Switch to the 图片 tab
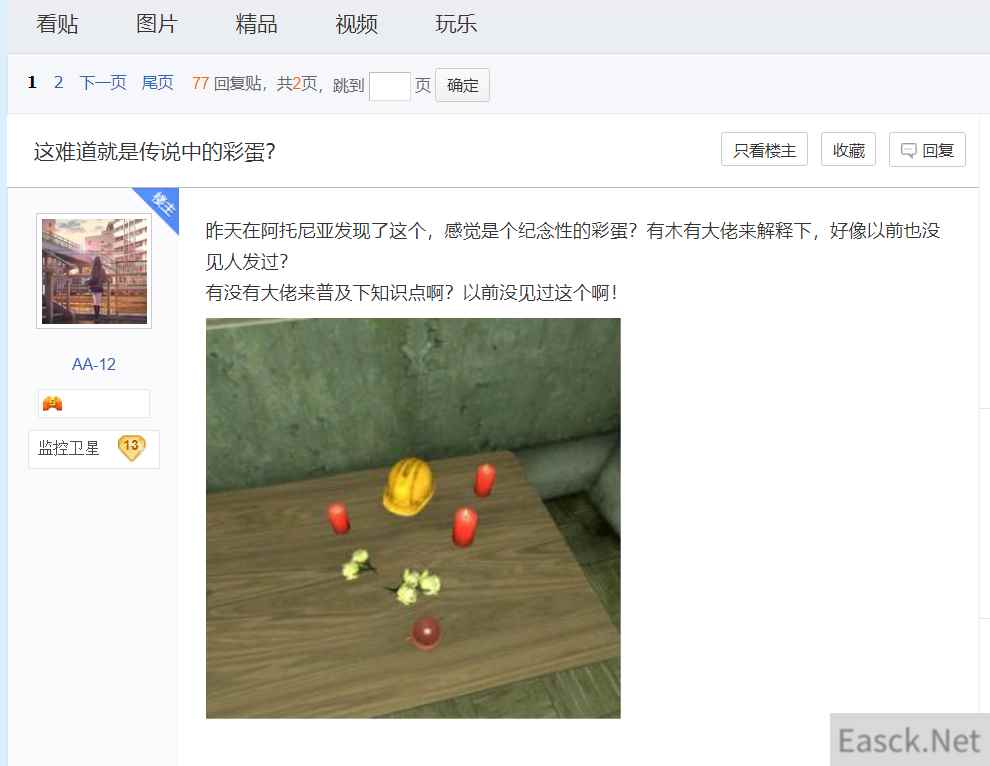Image resolution: width=990 pixels, height=766 pixels. tap(157, 24)
